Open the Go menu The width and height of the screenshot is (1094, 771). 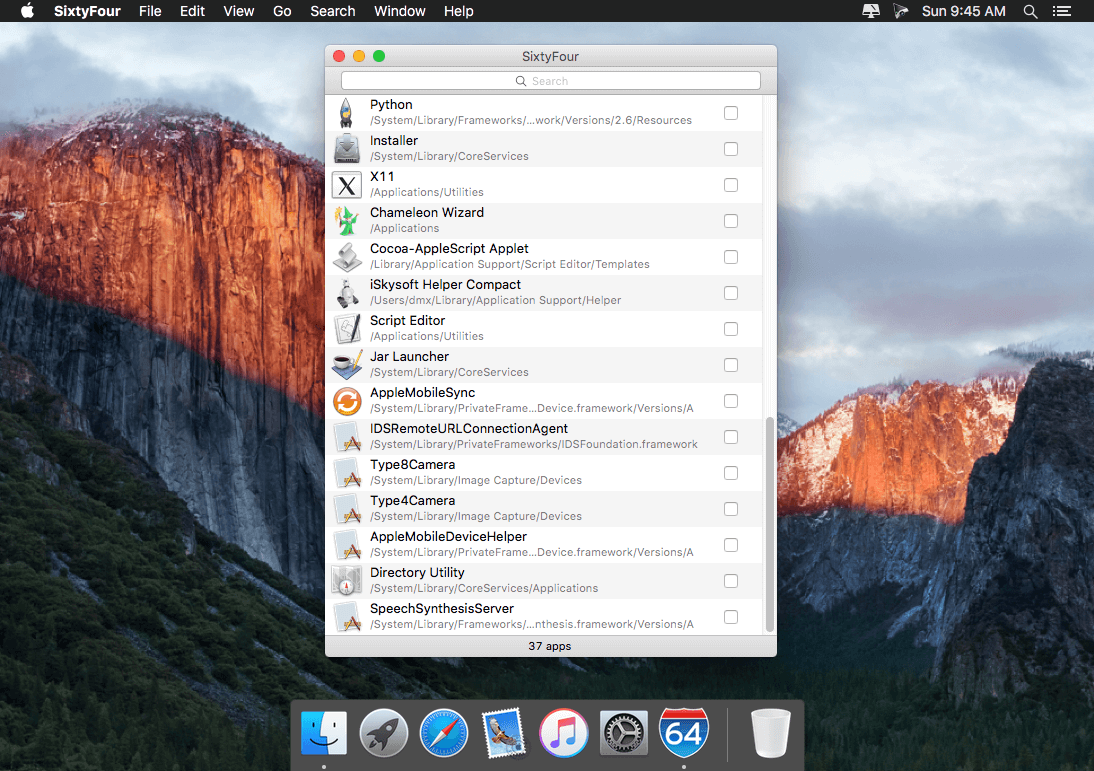[x=282, y=11]
